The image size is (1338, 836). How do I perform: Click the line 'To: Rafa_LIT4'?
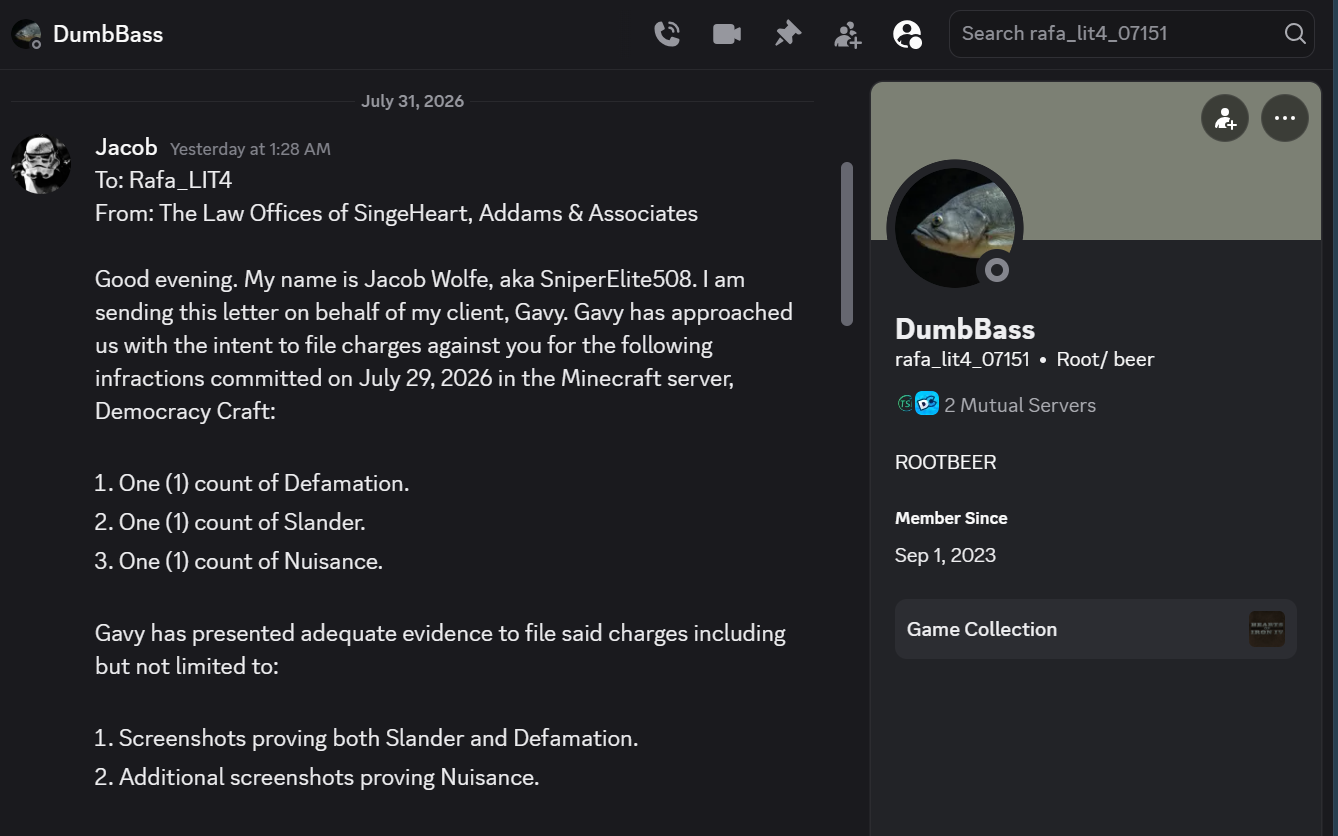(x=164, y=180)
